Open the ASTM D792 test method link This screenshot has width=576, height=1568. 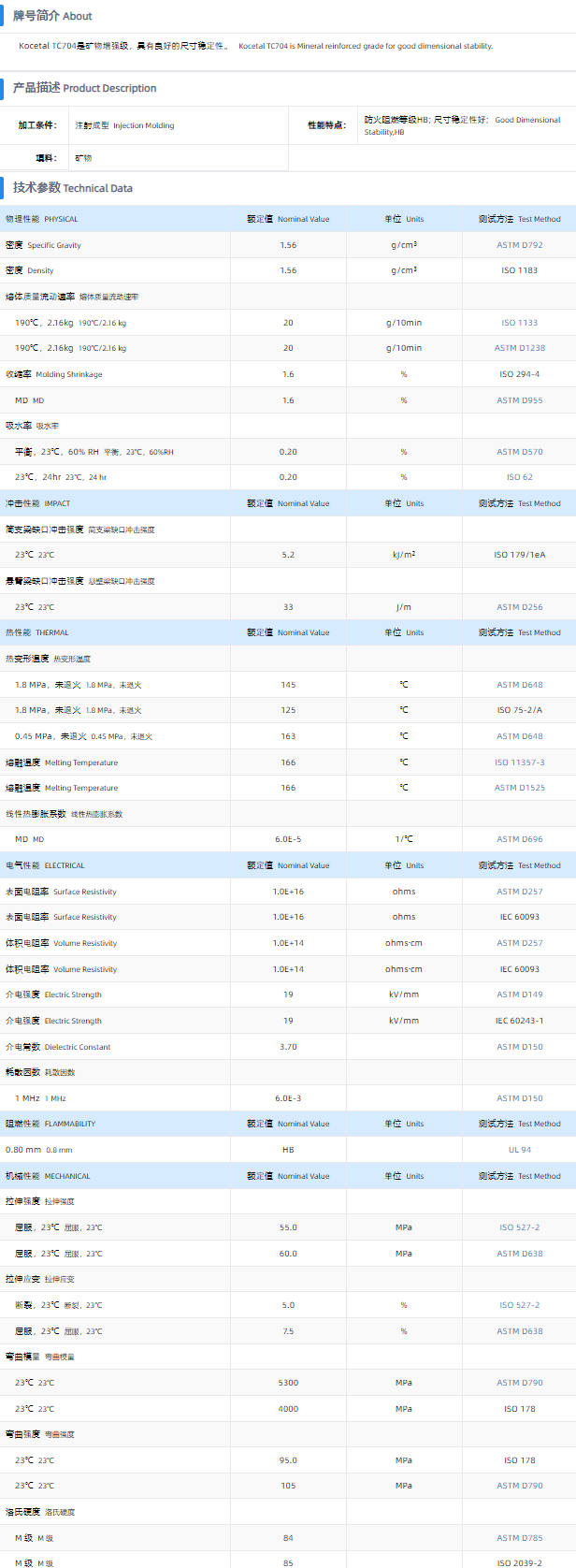[x=519, y=245]
